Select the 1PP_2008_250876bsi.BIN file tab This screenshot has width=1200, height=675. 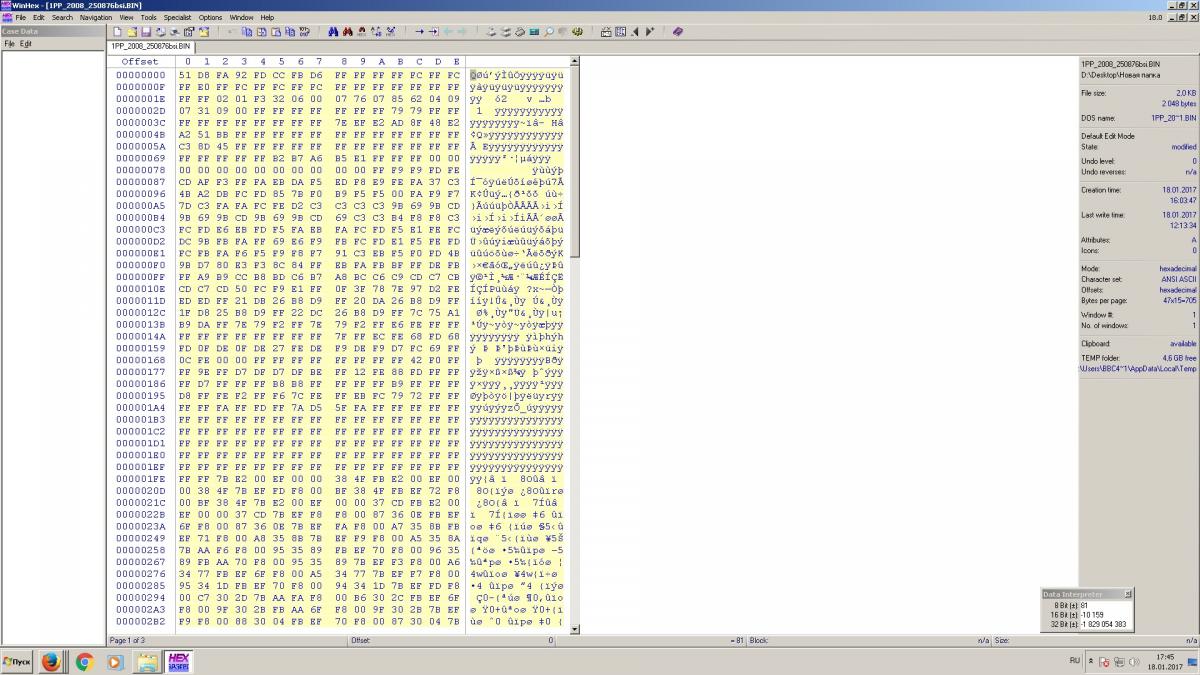point(151,46)
